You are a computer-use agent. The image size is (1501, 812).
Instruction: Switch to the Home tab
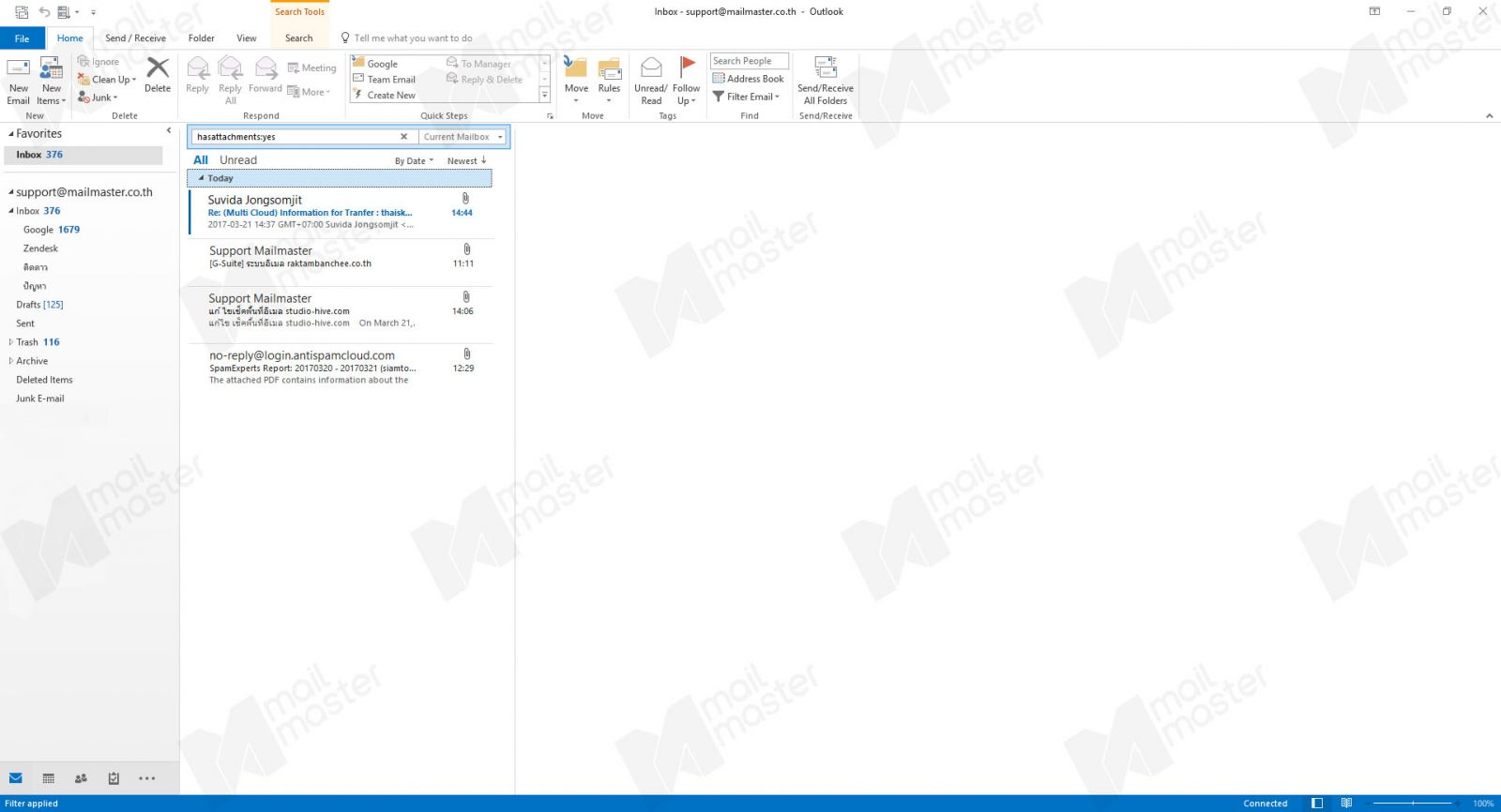(x=69, y=38)
